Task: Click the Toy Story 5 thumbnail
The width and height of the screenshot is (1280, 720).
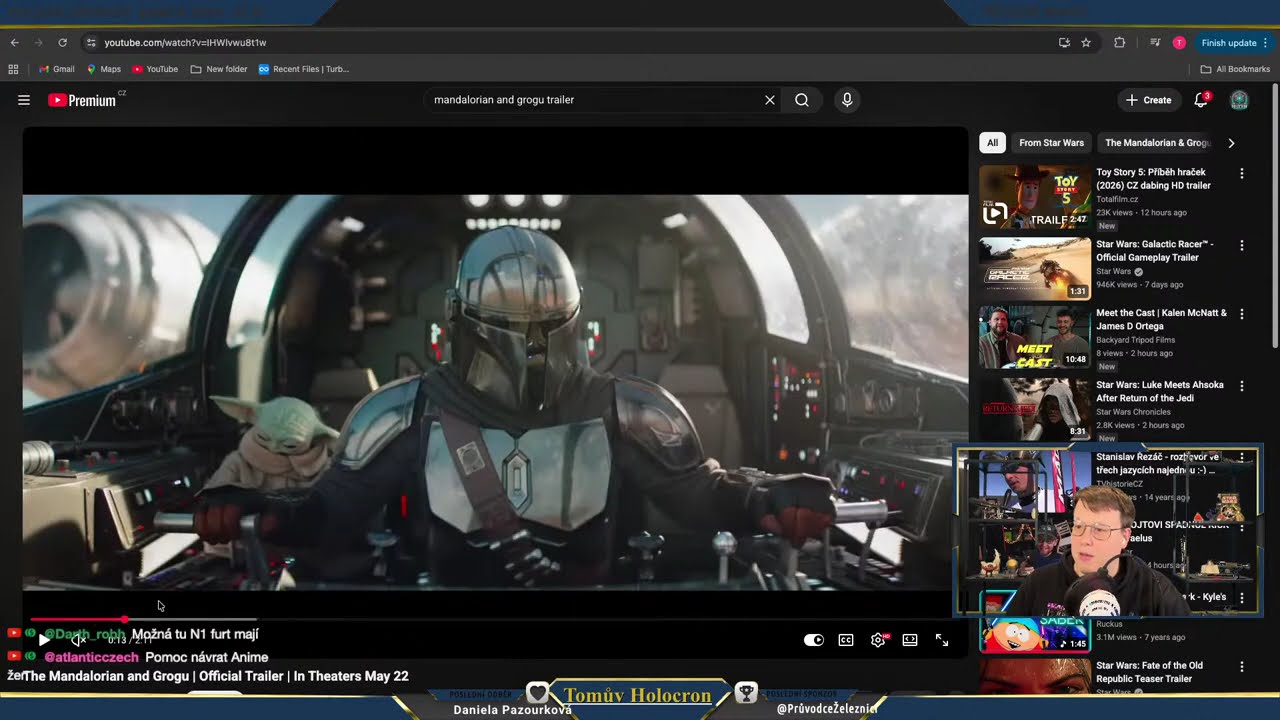Action: (x=1035, y=197)
